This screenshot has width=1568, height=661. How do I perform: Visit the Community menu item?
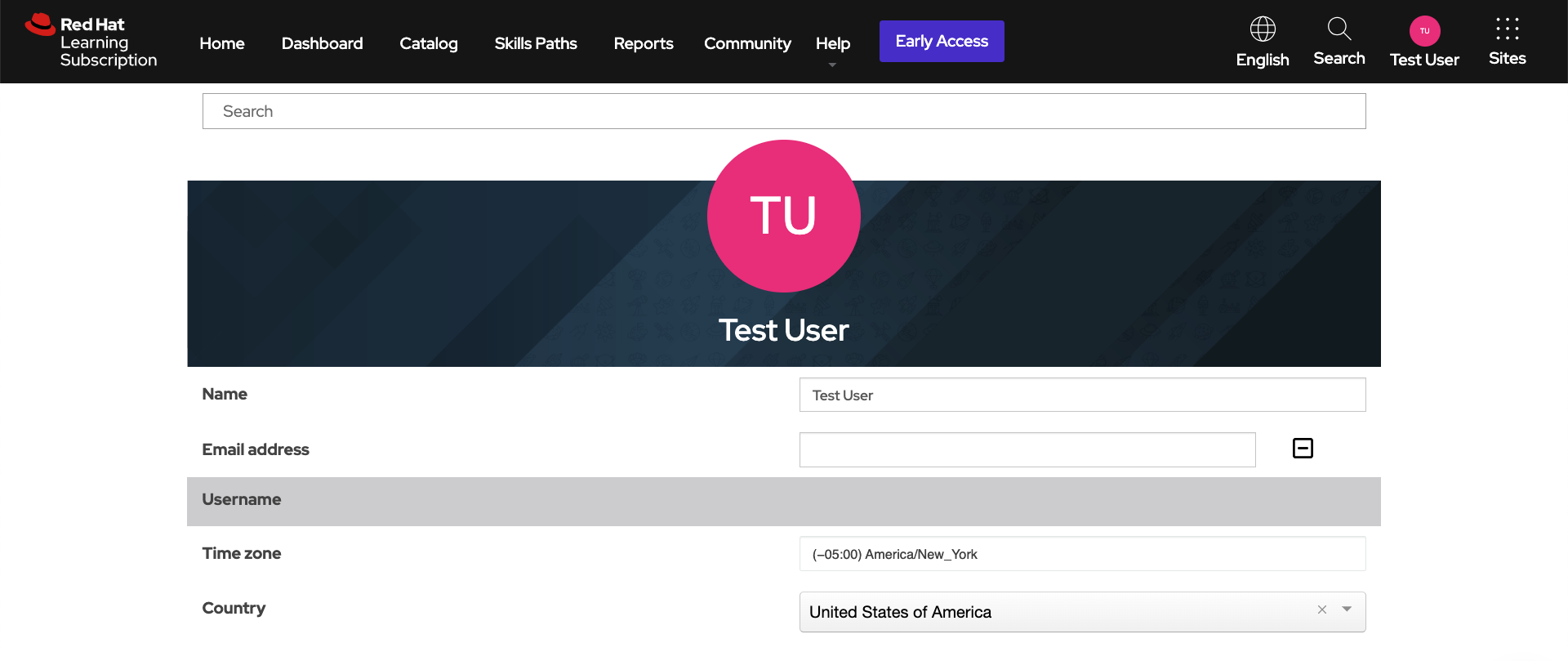(x=747, y=43)
